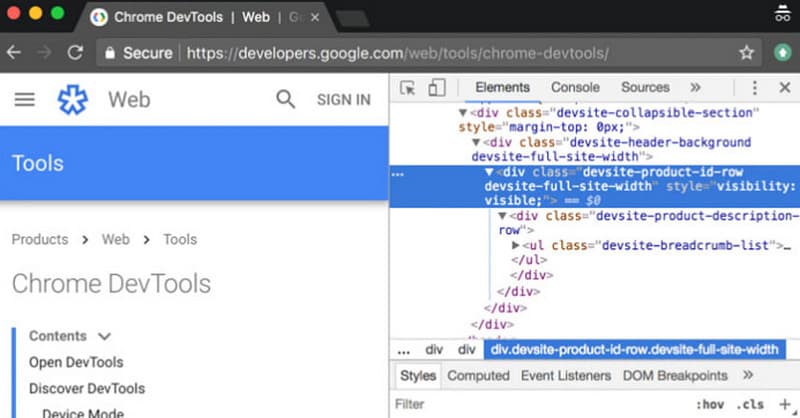This screenshot has width=800, height=418.
Task: Close the DevTools panel with the X
Action: [785, 87]
